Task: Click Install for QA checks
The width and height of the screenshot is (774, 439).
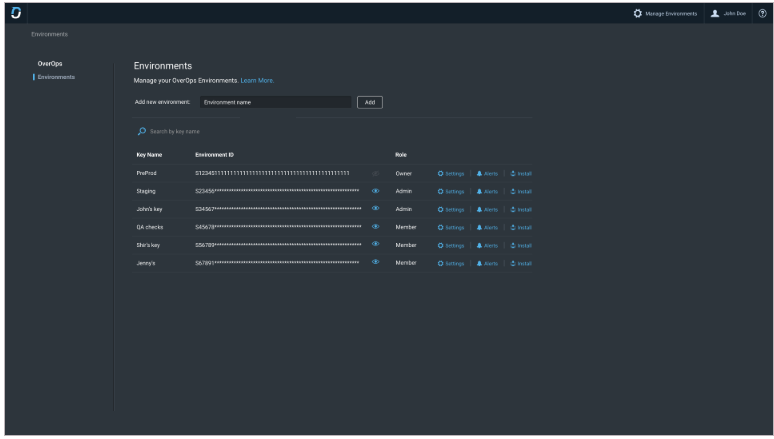Action: pos(521,228)
